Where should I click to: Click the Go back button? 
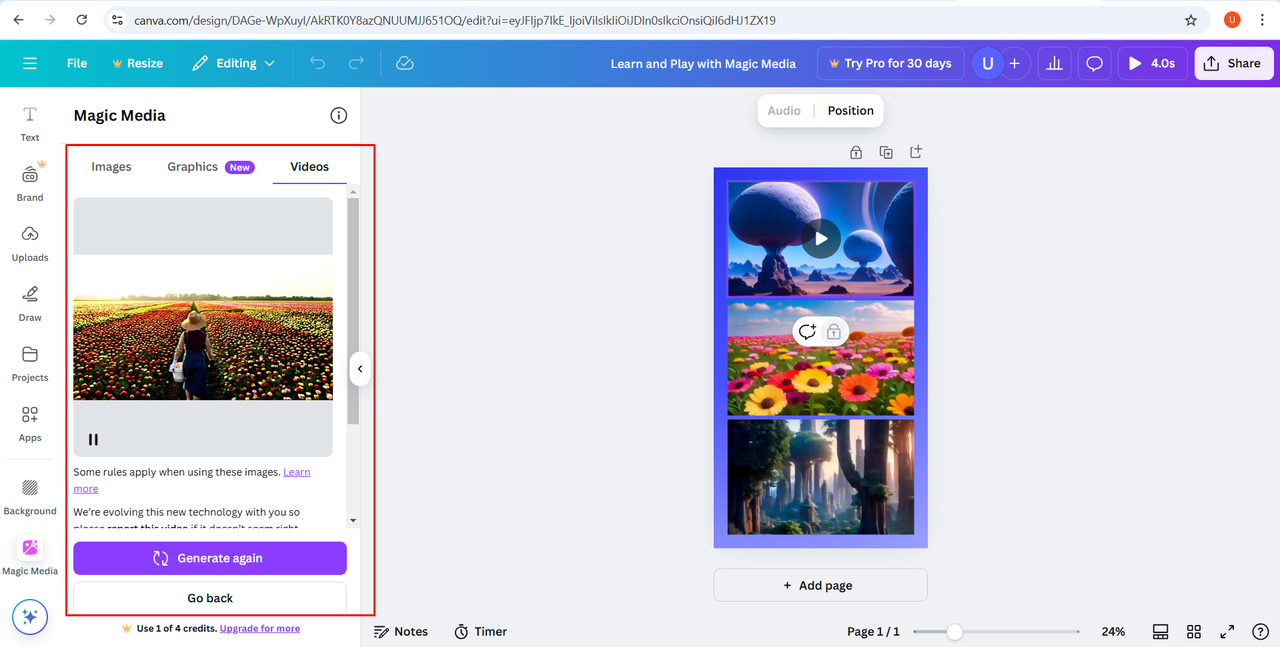210,598
